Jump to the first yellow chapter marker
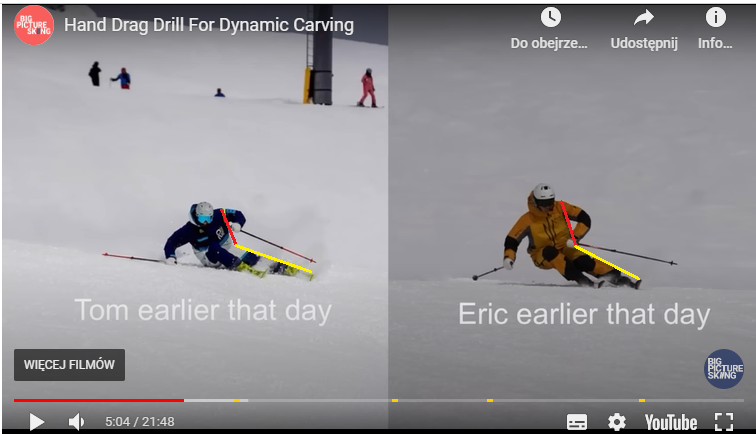The image size is (756, 434). click(237, 400)
